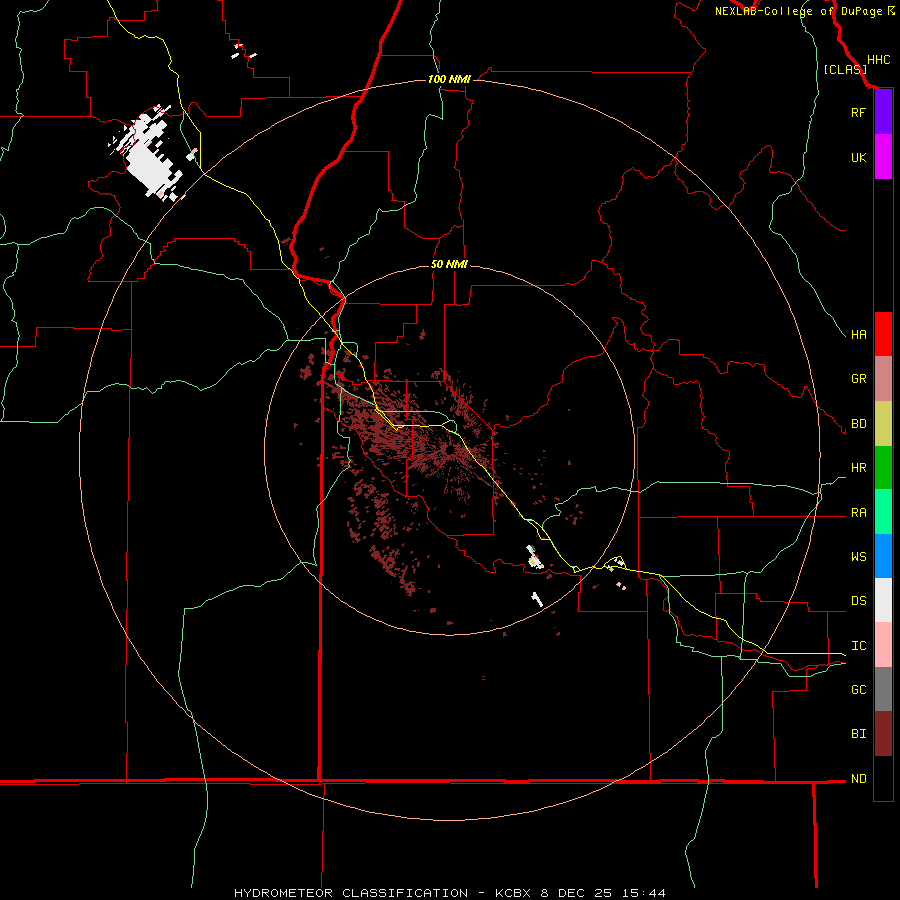Click the WS blue legend swatch
Image resolution: width=900 pixels, height=900 pixels.
pos(883,556)
